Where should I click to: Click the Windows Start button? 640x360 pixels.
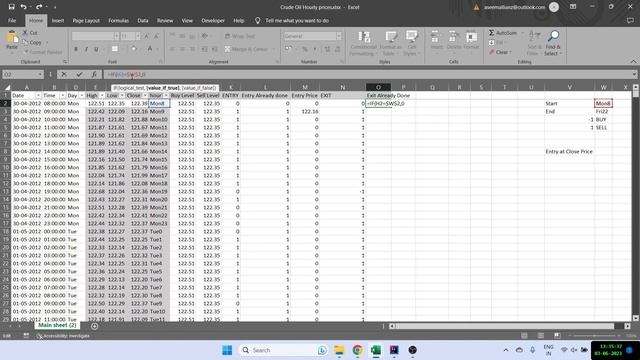tap(227, 350)
